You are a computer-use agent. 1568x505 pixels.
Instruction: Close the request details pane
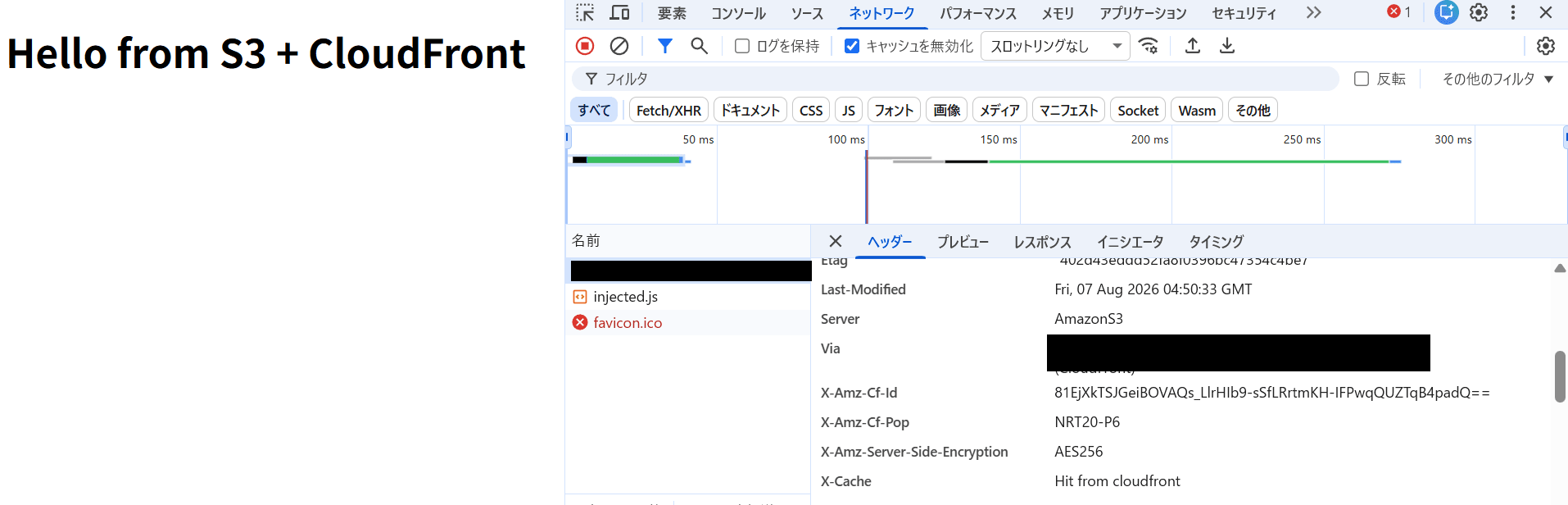click(836, 241)
